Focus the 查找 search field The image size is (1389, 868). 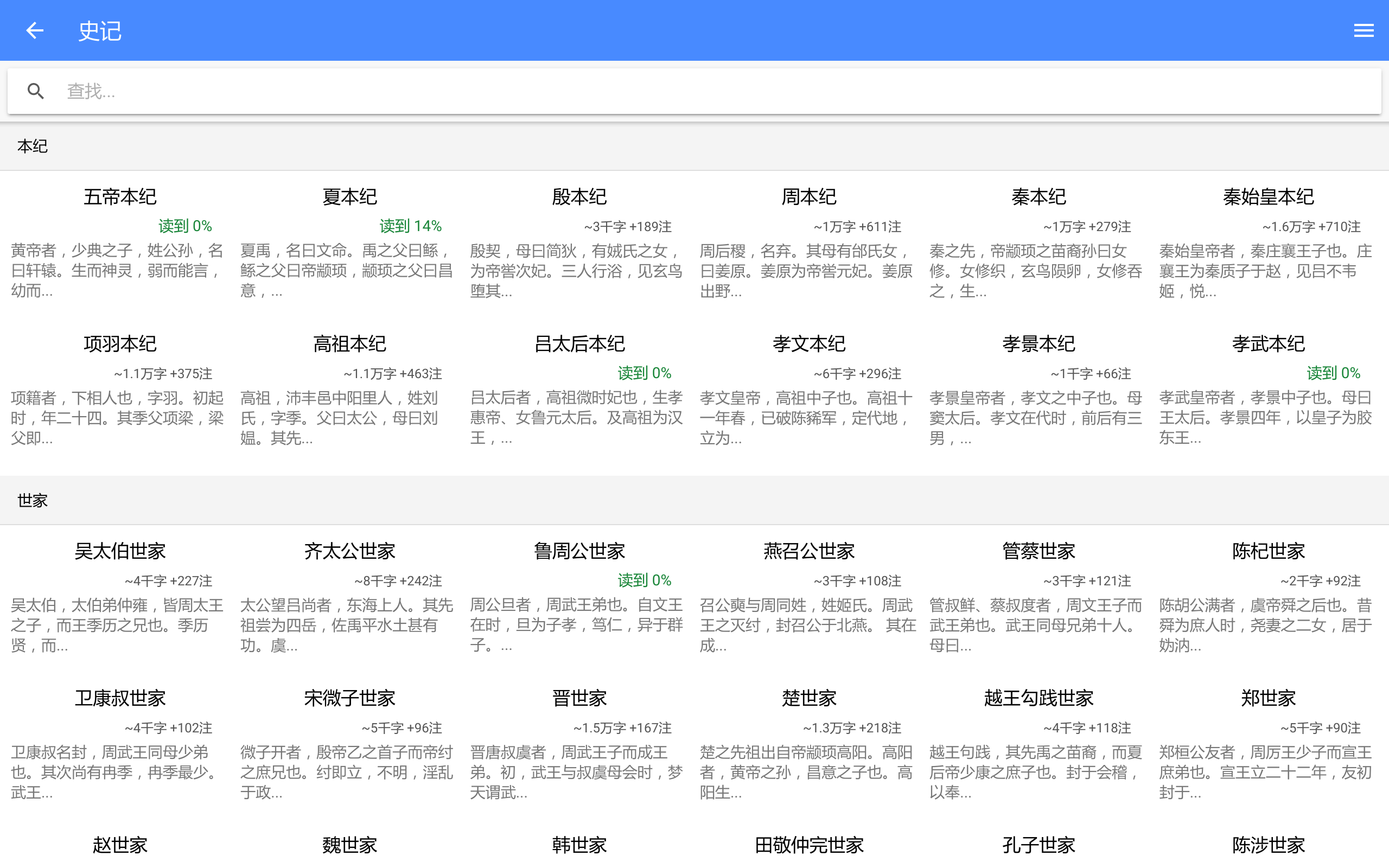(x=694, y=91)
